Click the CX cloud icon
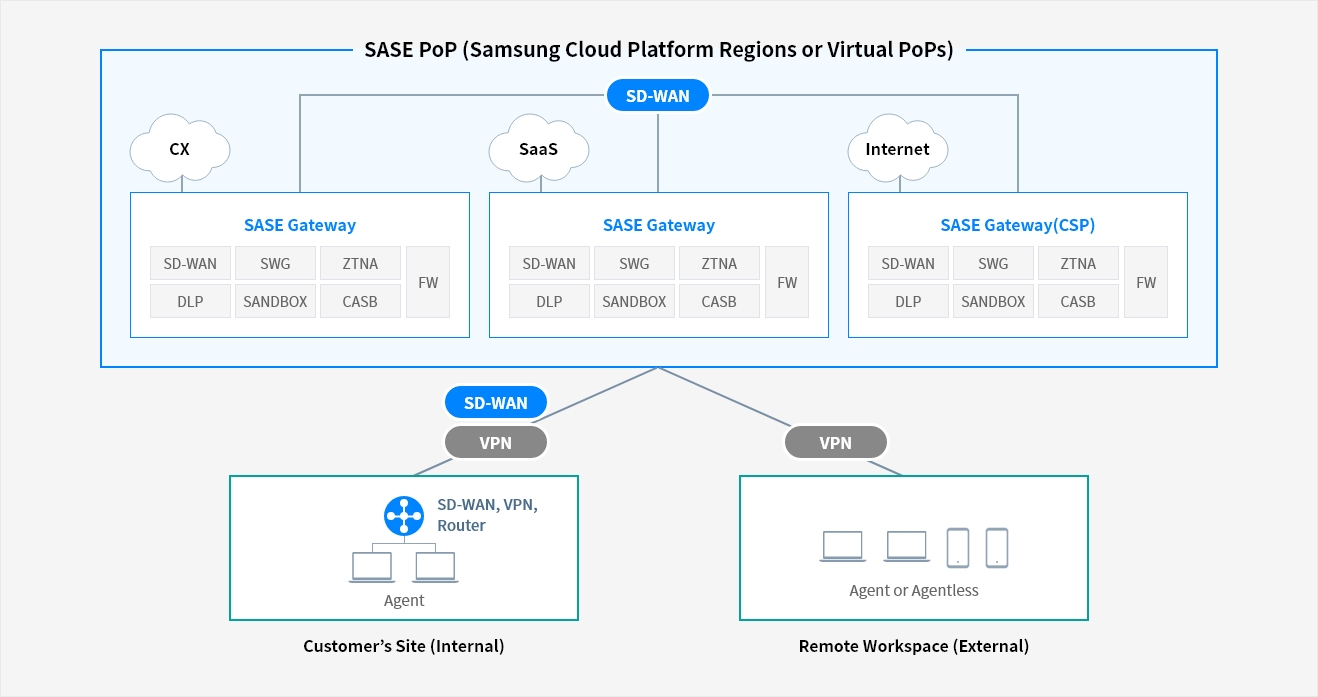The height and width of the screenshot is (697, 1318). [180, 149]
